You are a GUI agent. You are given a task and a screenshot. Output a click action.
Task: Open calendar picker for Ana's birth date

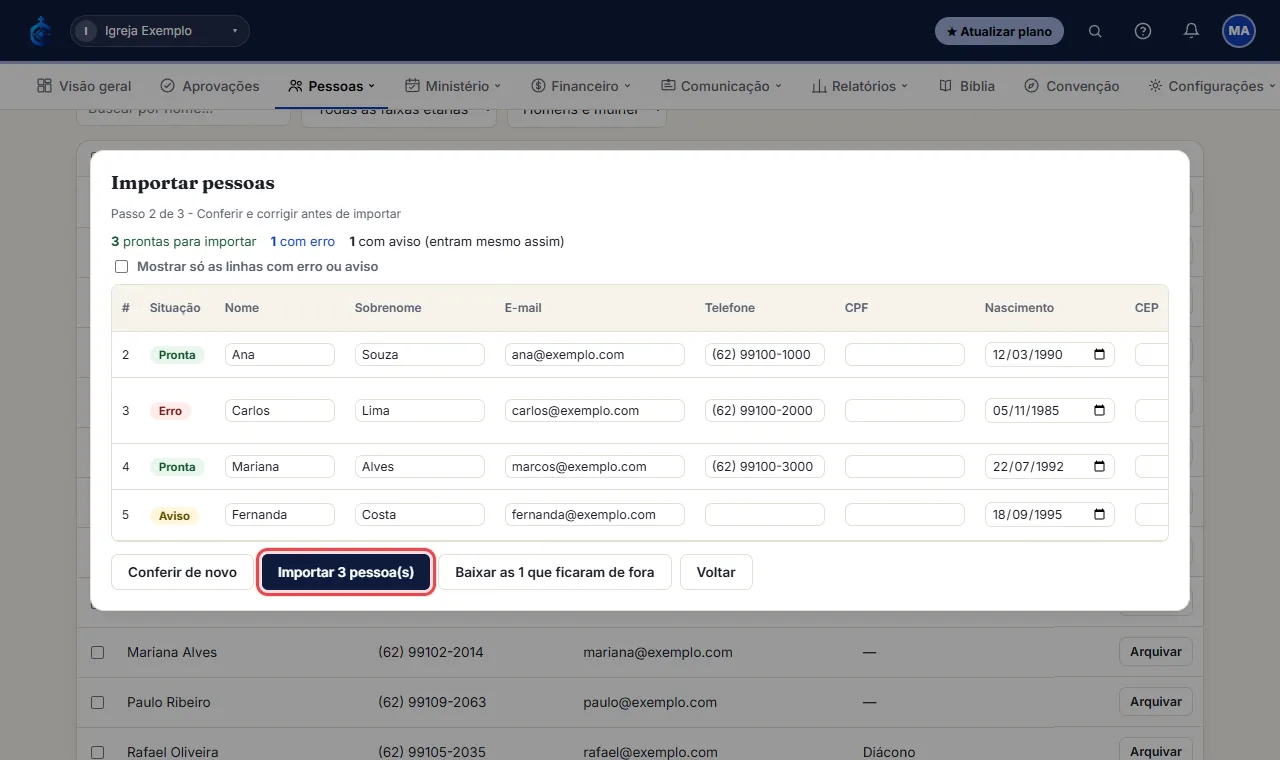click(x=1100, y=355)
